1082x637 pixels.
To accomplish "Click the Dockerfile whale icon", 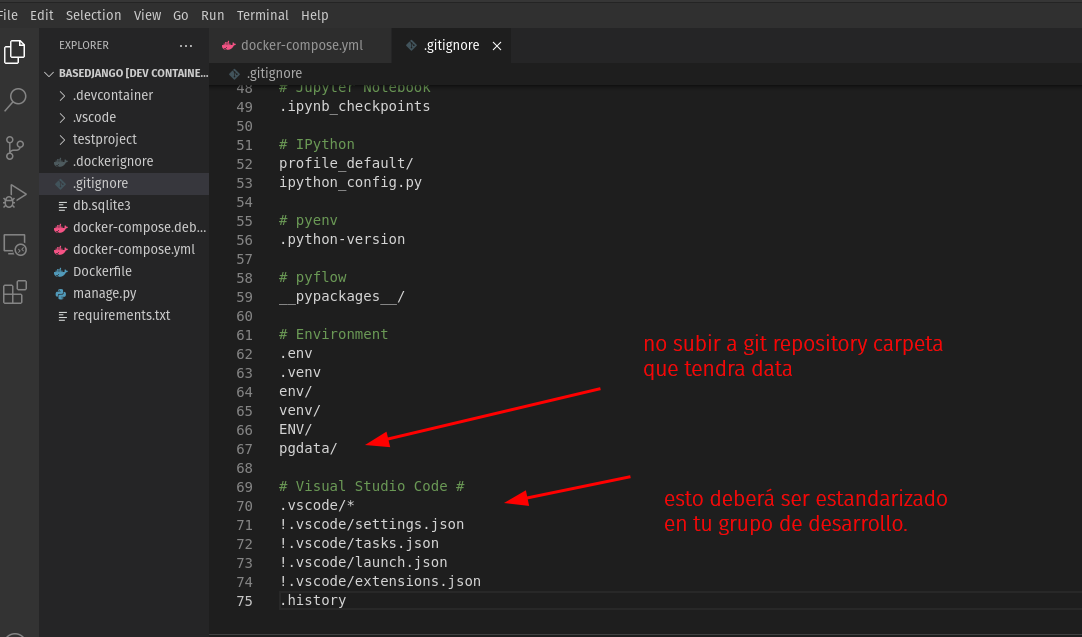I will [x=61, y=272].
